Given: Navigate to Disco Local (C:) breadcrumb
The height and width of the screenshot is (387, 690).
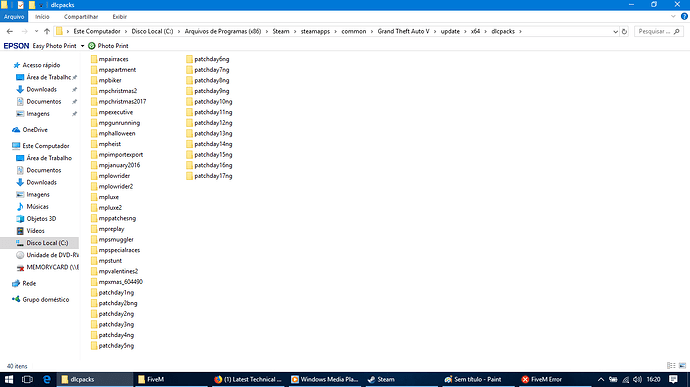Looking at the screenshot, I should 152,31.
